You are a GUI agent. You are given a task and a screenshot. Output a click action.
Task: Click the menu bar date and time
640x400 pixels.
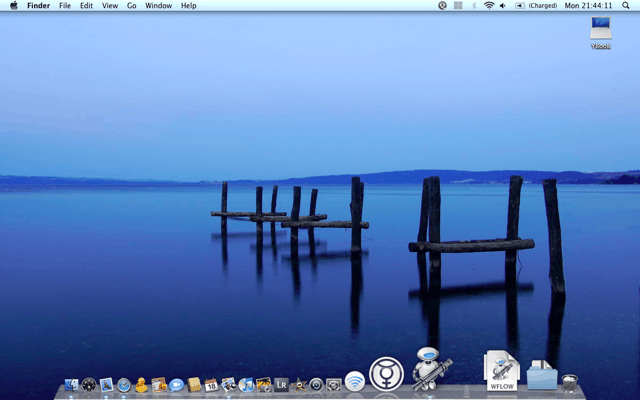589,6
